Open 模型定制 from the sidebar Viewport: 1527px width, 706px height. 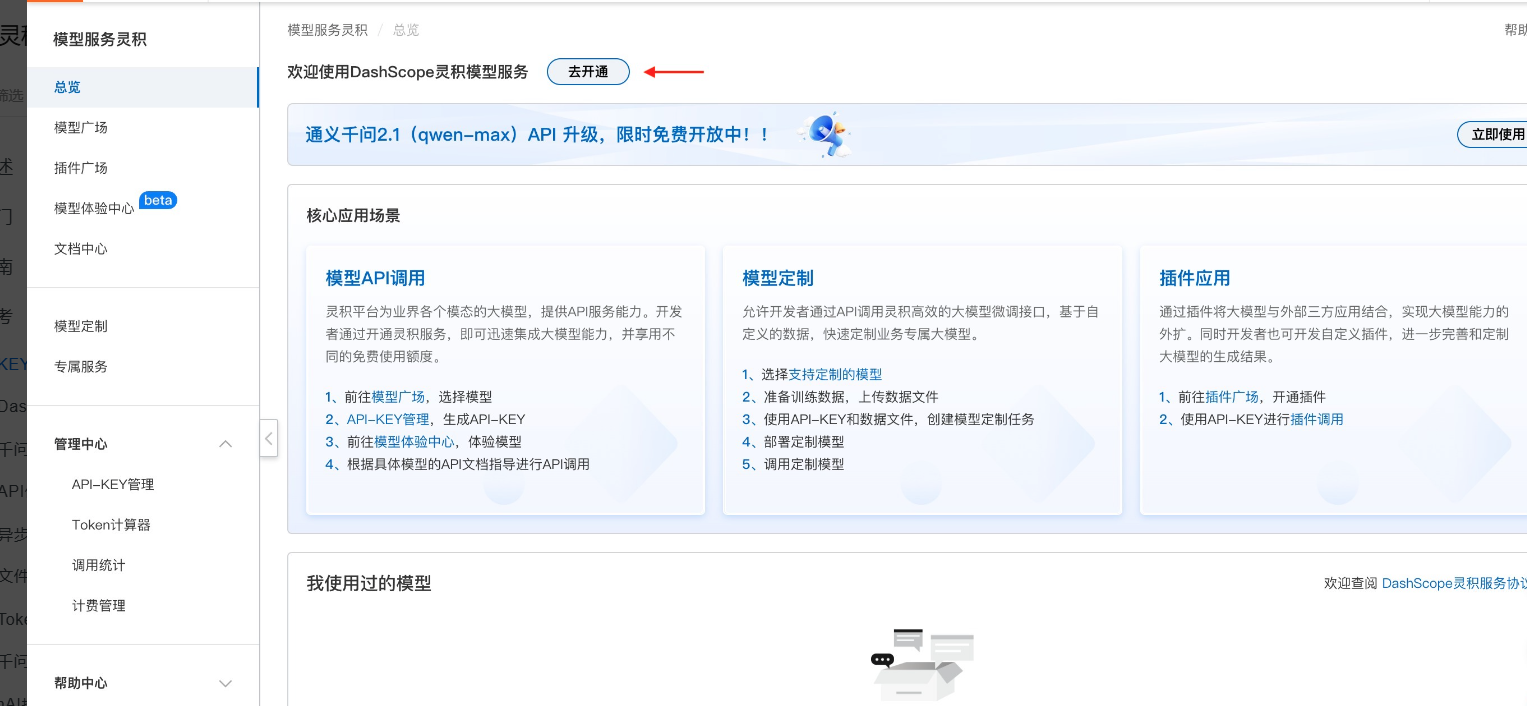click(80, 325)
